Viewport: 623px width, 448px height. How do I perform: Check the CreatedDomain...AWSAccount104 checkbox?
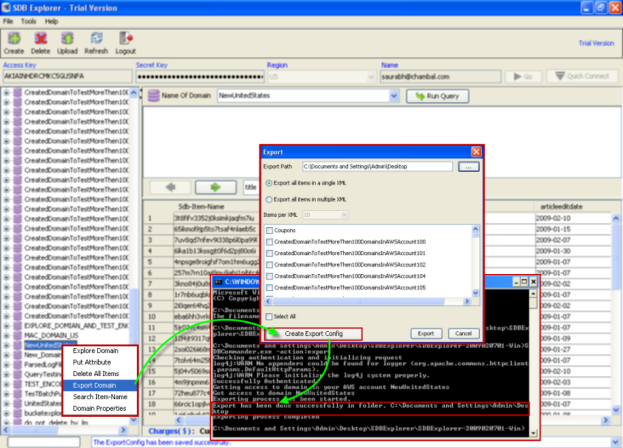coord(269,276)
